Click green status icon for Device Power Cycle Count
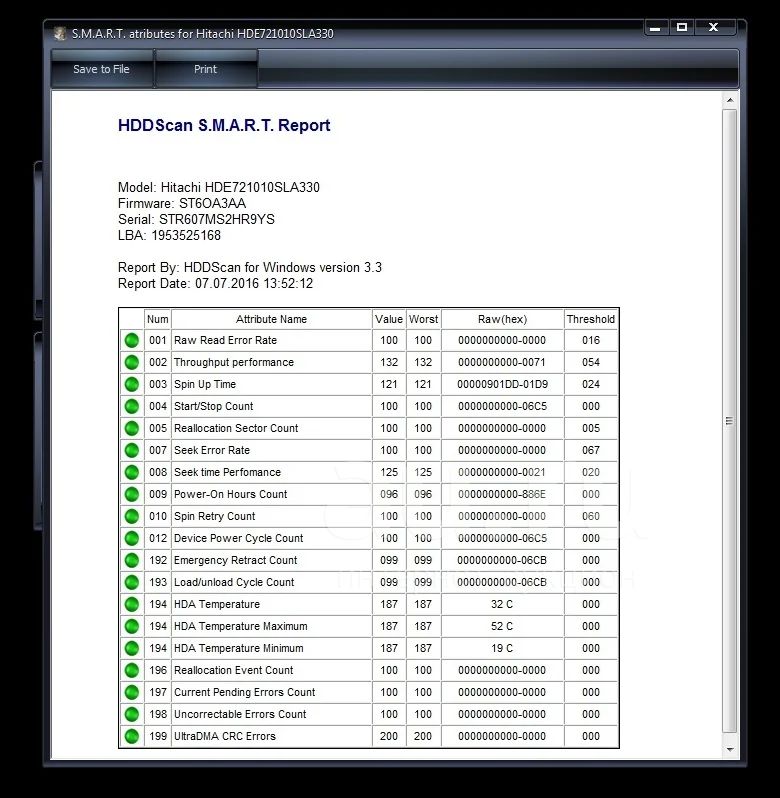 (132, 538)
